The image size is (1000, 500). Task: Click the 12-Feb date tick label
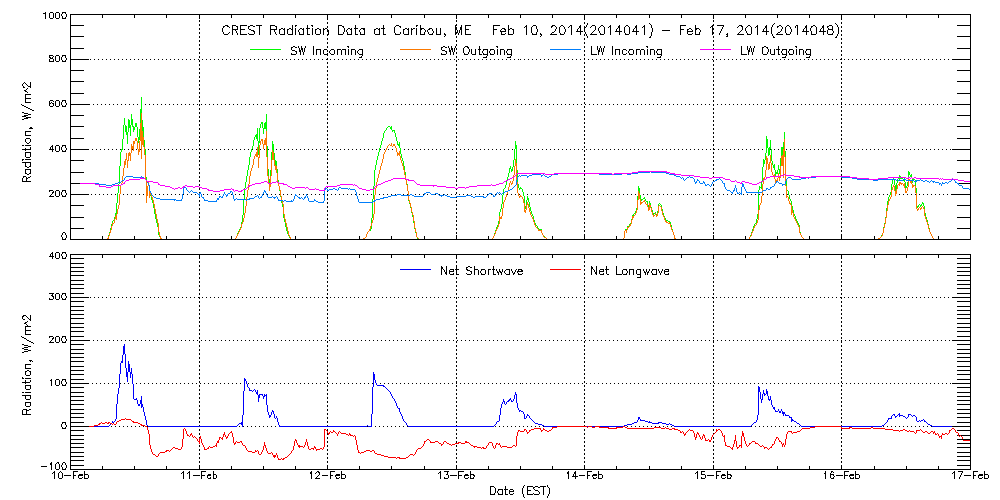tap(327, 476)
